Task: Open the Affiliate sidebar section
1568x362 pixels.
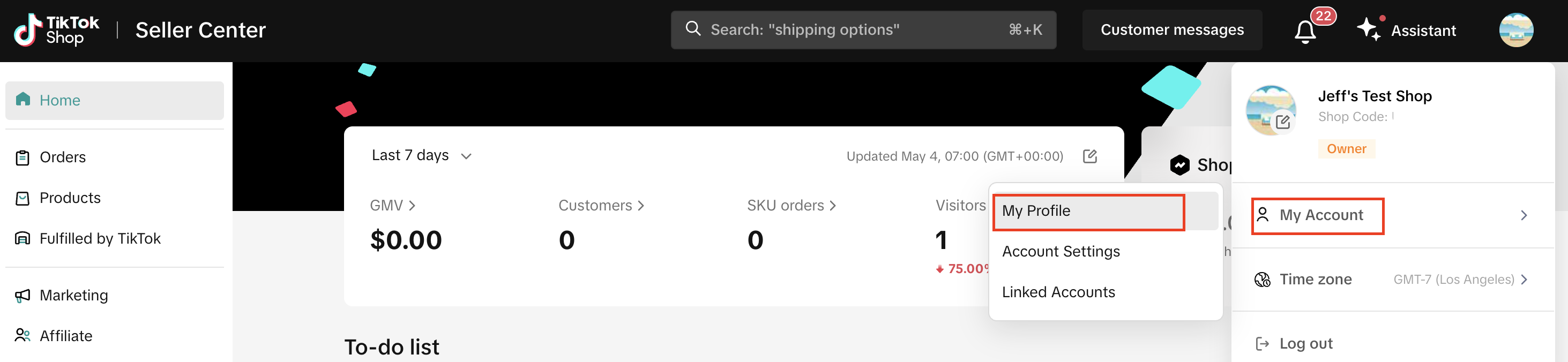Action: [x=65, y=336]
